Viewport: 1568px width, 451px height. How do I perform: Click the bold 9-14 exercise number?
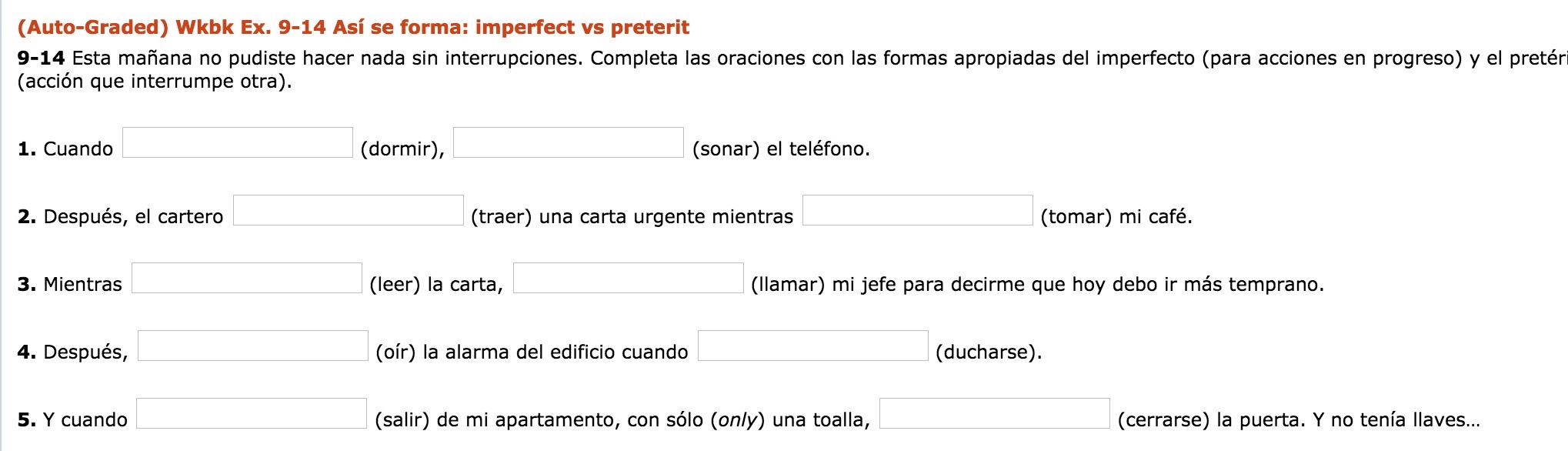pos(41,58)
